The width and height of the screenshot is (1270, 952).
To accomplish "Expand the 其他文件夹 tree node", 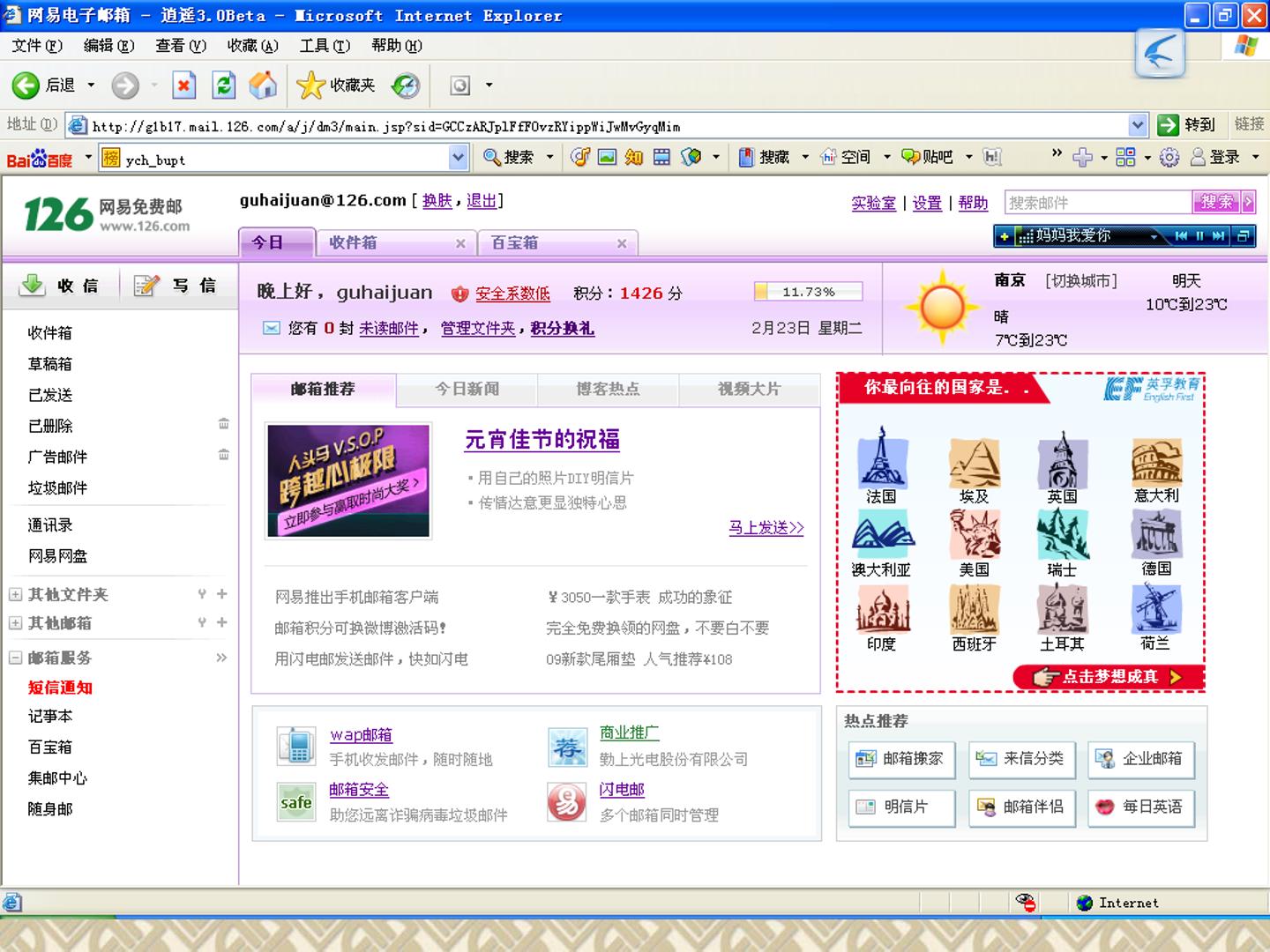I will 15,595.
